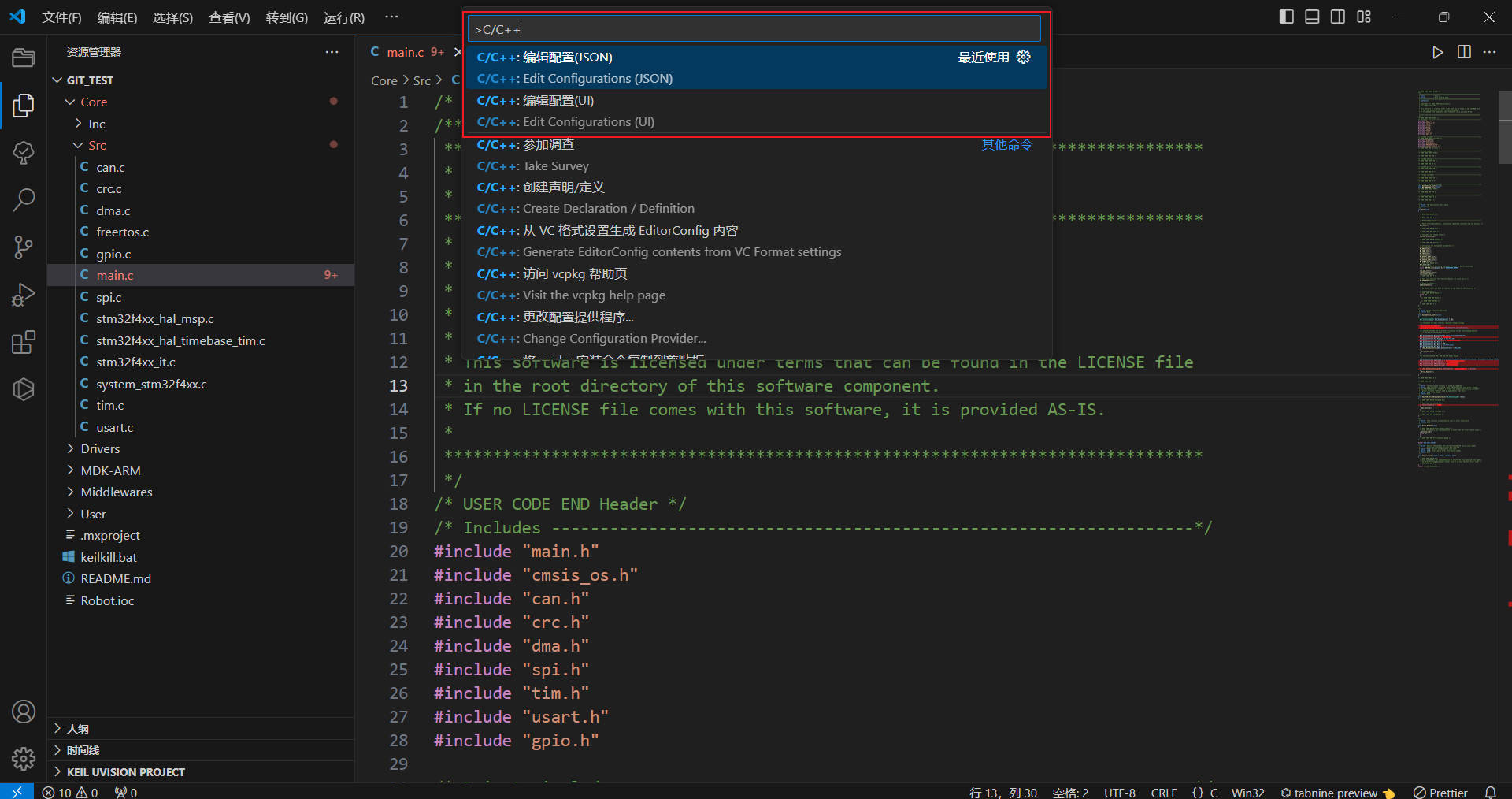Open the Extensions view icon
Viewport: 1512px width, 799px height.
pos(24,342)
